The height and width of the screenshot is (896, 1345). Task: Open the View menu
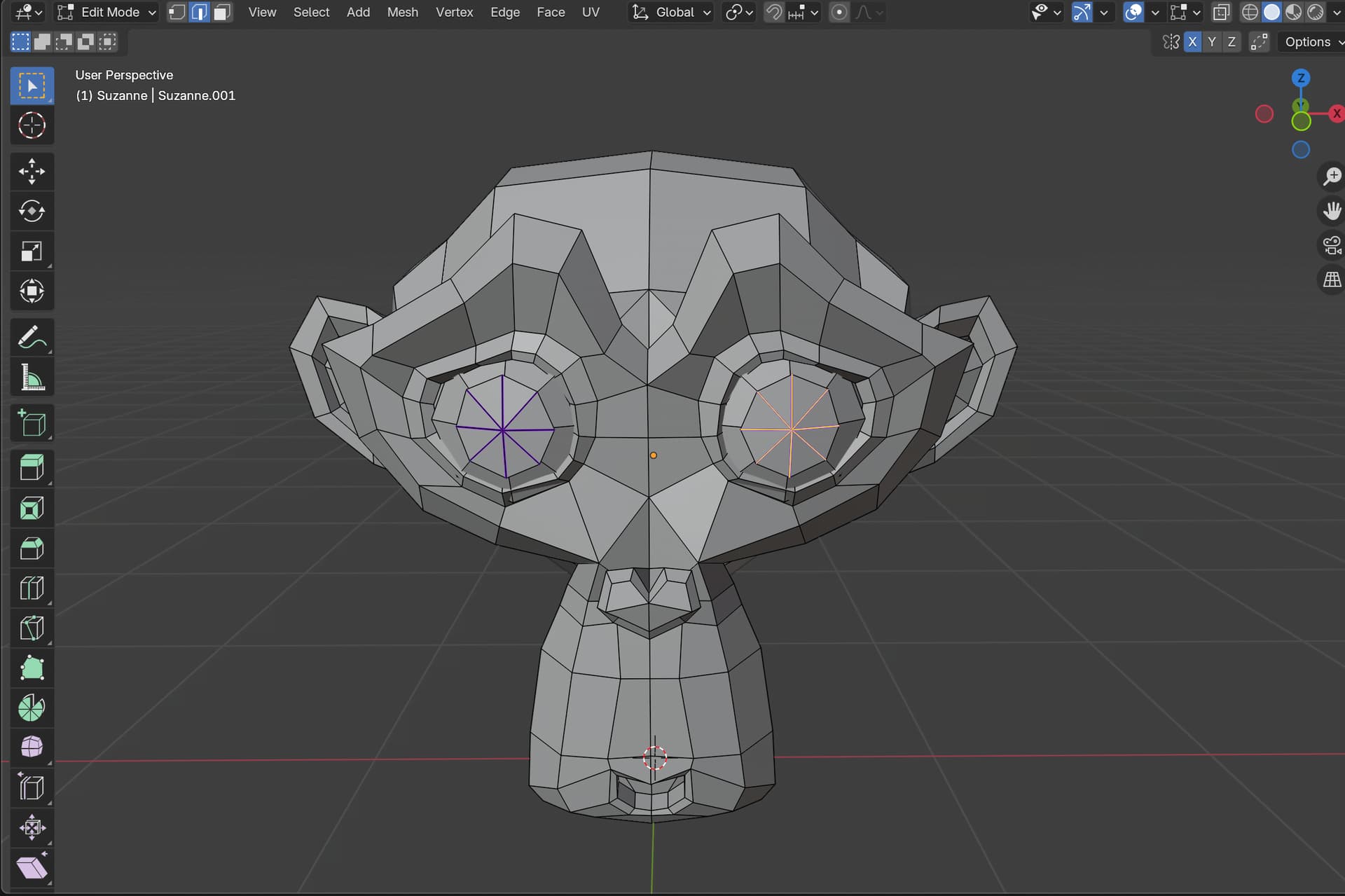(x=262, y=12)
